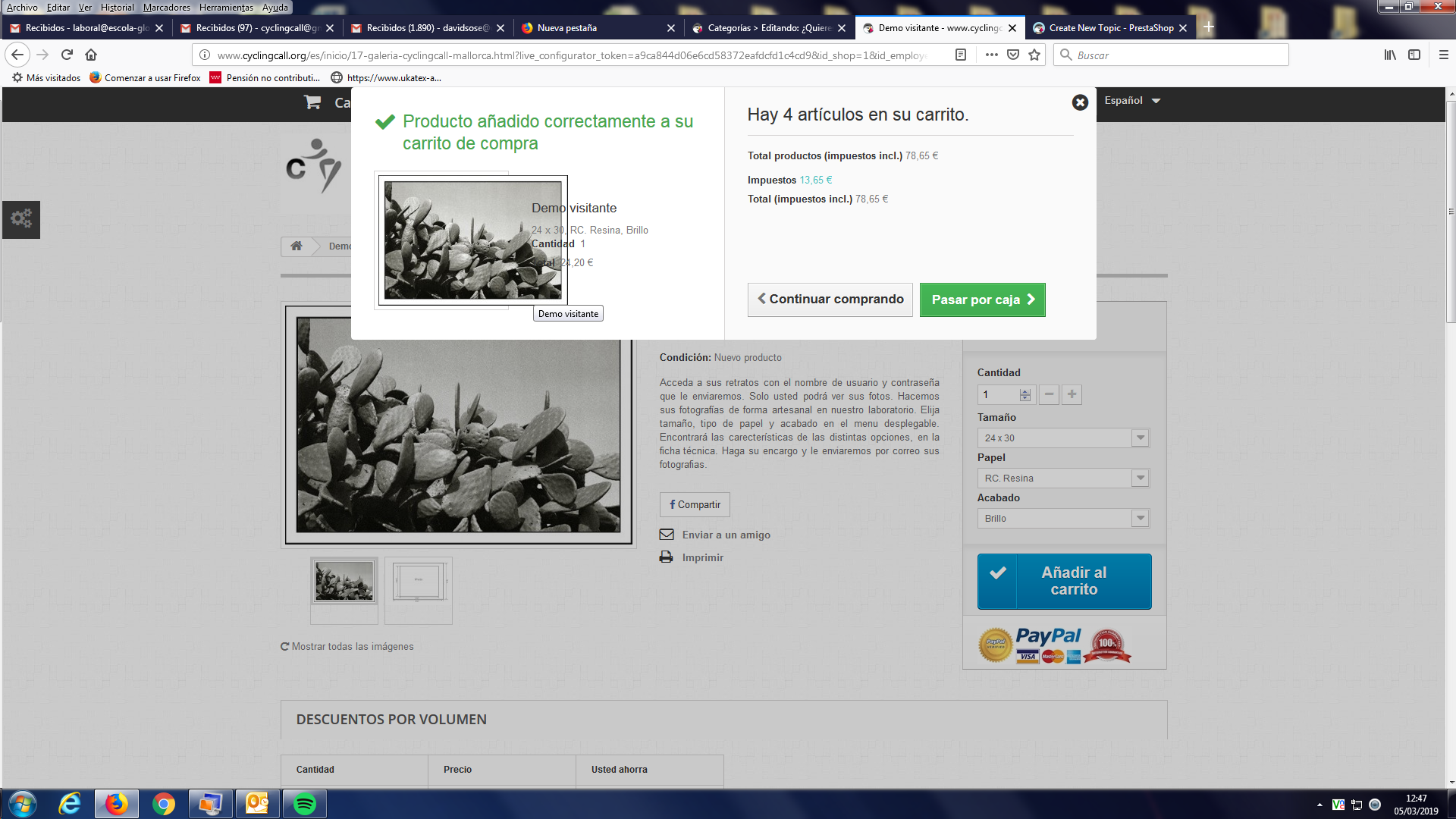1456x819 pixels.
Task: Click the browser home icon
Action: pyautogui.click(x=91, y=55)
